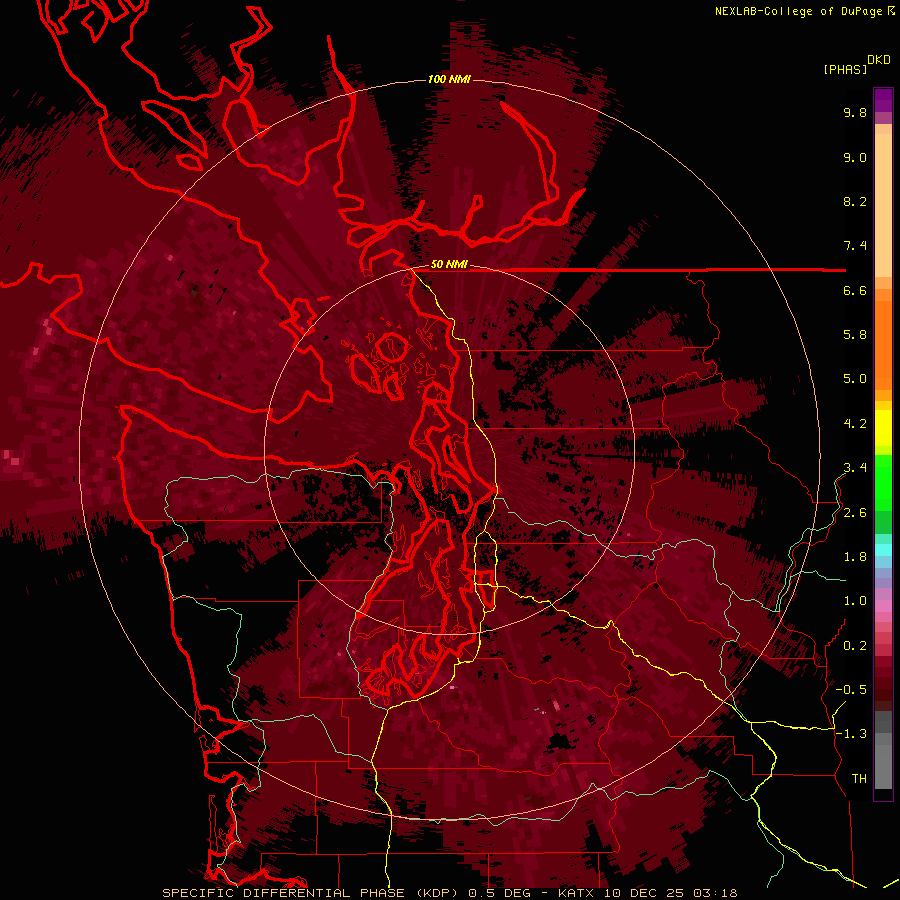This screenshot has width=900, height=900.
Task: Click the 0.2 legend value
Action: [x=855, y=646]
